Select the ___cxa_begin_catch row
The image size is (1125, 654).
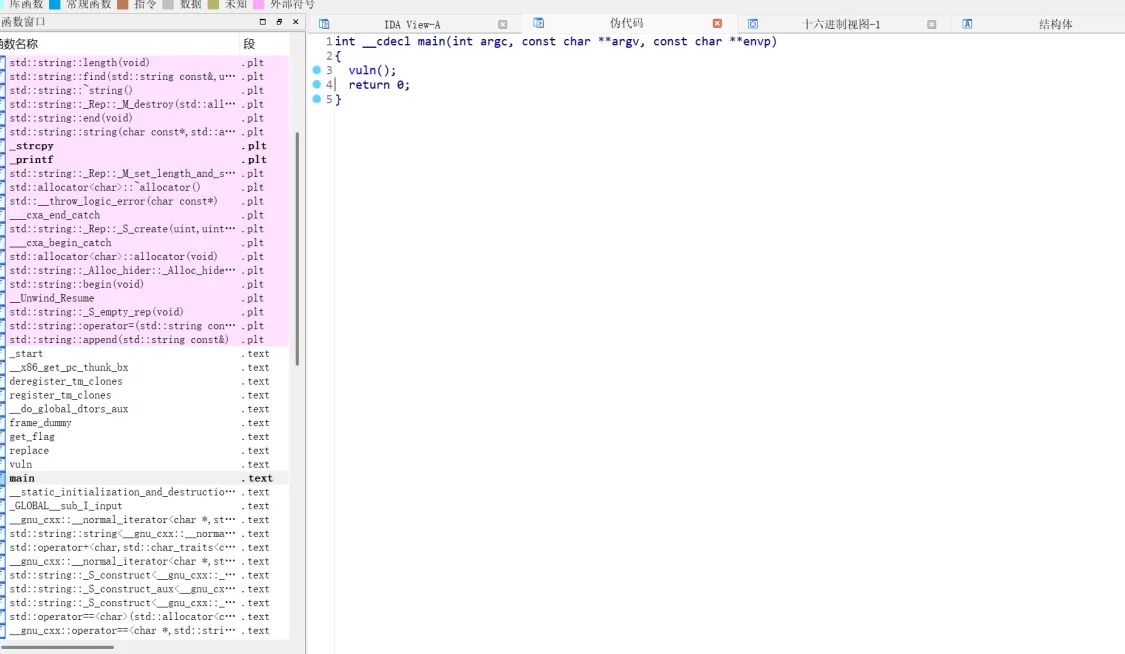pyautogui.click(x=145, y=242)
